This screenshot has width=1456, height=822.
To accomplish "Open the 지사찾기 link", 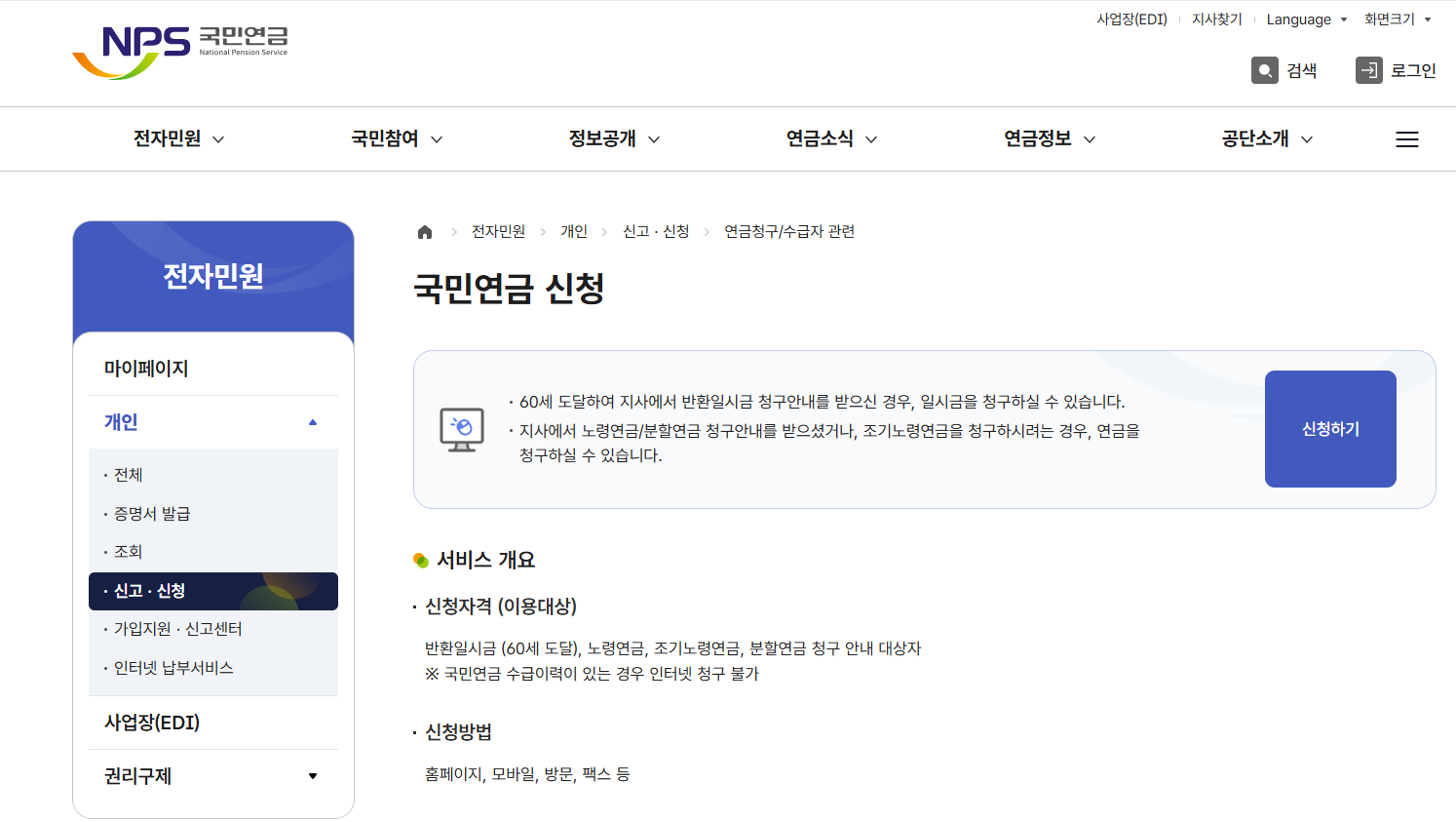I will pyautogui.click(x=1215, y=18).
